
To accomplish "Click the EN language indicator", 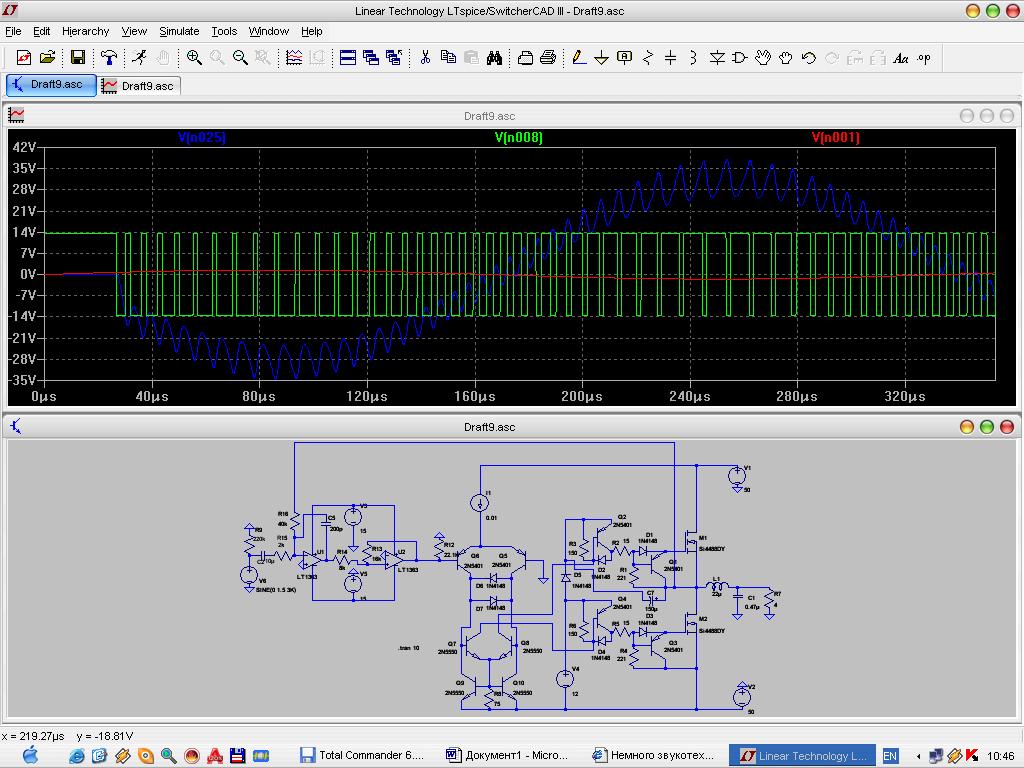I will (x=890, y=756).
